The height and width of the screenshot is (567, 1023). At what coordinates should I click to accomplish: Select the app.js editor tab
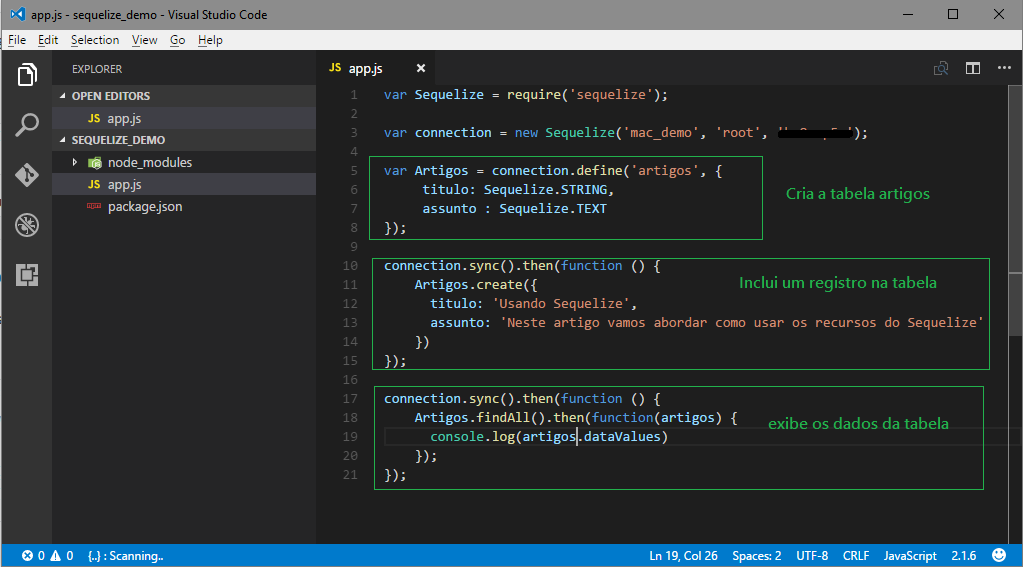pos(376,69)
